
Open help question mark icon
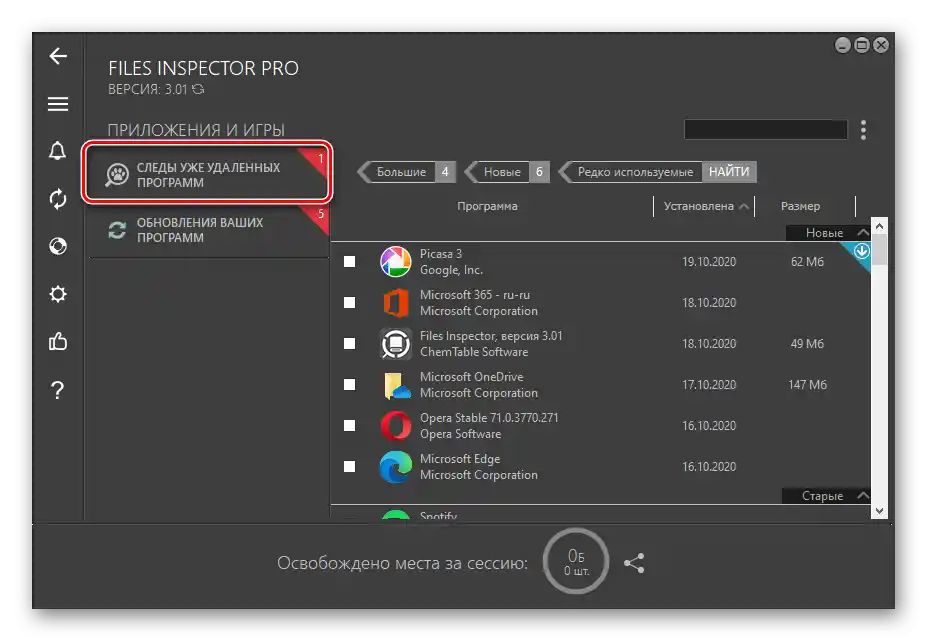coord(57,390)
